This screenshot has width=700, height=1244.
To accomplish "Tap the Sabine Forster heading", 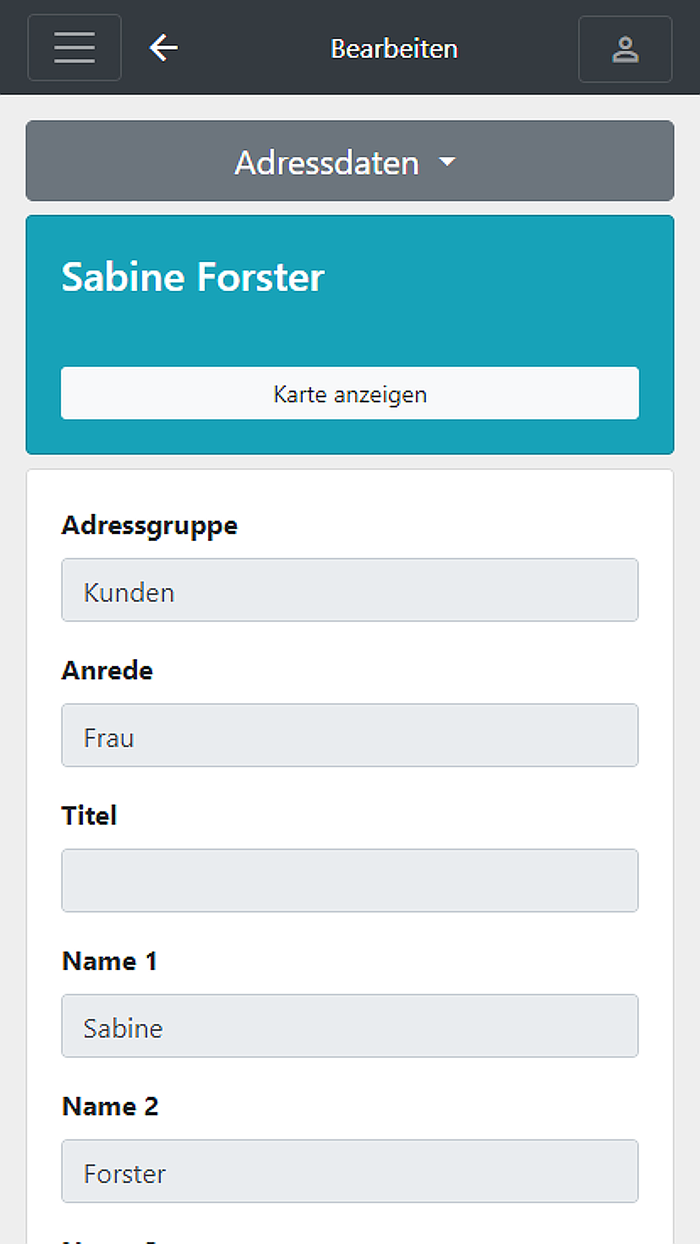I will [192, 277].
